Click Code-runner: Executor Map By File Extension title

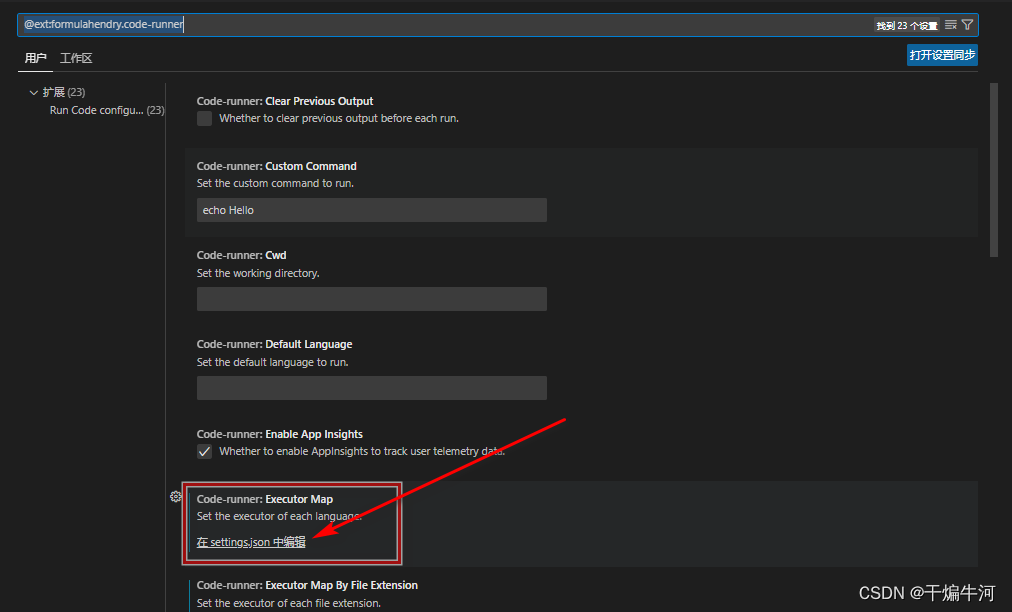[x=307, y=586]
